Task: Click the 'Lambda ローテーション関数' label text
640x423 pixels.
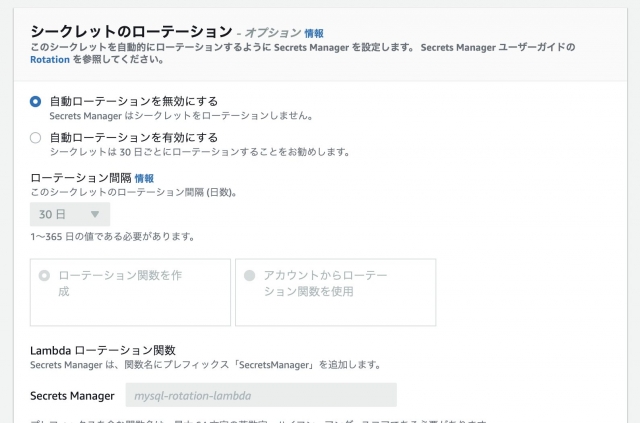Action: click(103, 350)
